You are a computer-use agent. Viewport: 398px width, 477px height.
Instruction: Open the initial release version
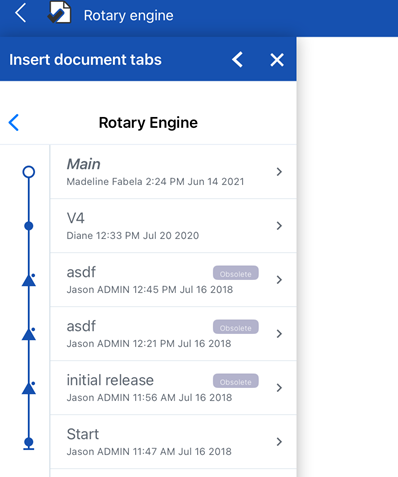tap(173, 388)
